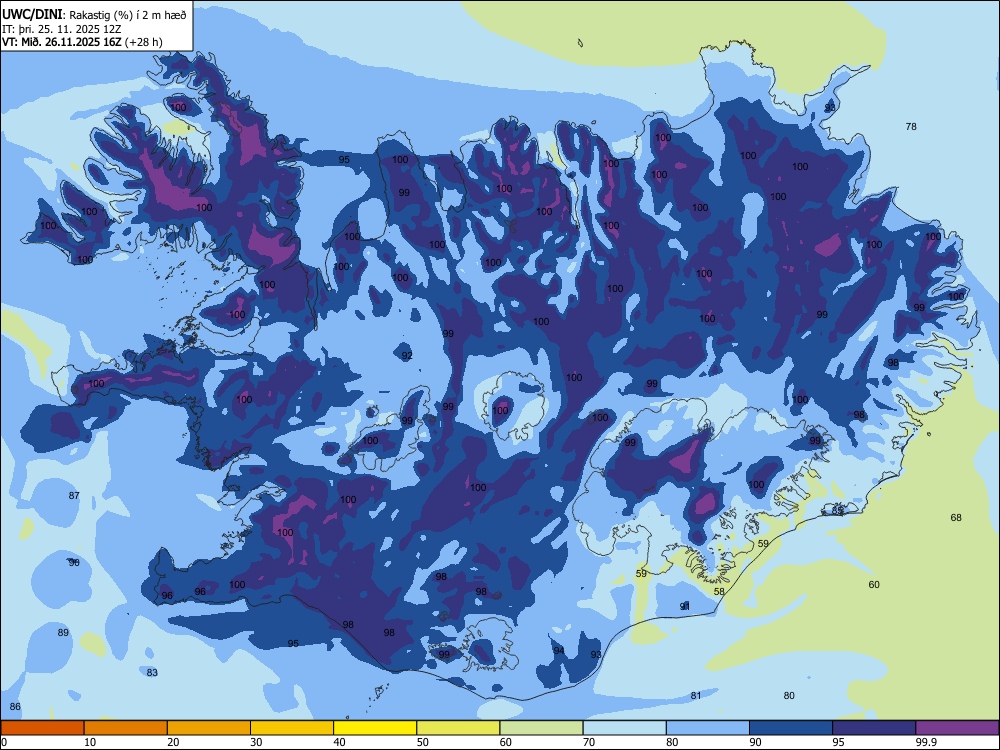Click the legend tick label 30
Image resolution: width=1000 pixels, height=750 pixels.
pos(256,742)
